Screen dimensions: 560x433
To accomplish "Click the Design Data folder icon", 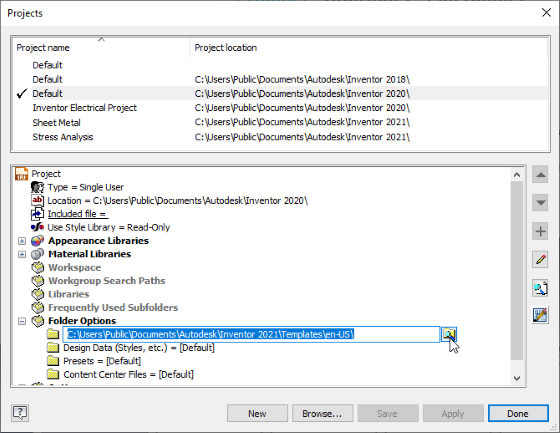I will pos(53,348).
